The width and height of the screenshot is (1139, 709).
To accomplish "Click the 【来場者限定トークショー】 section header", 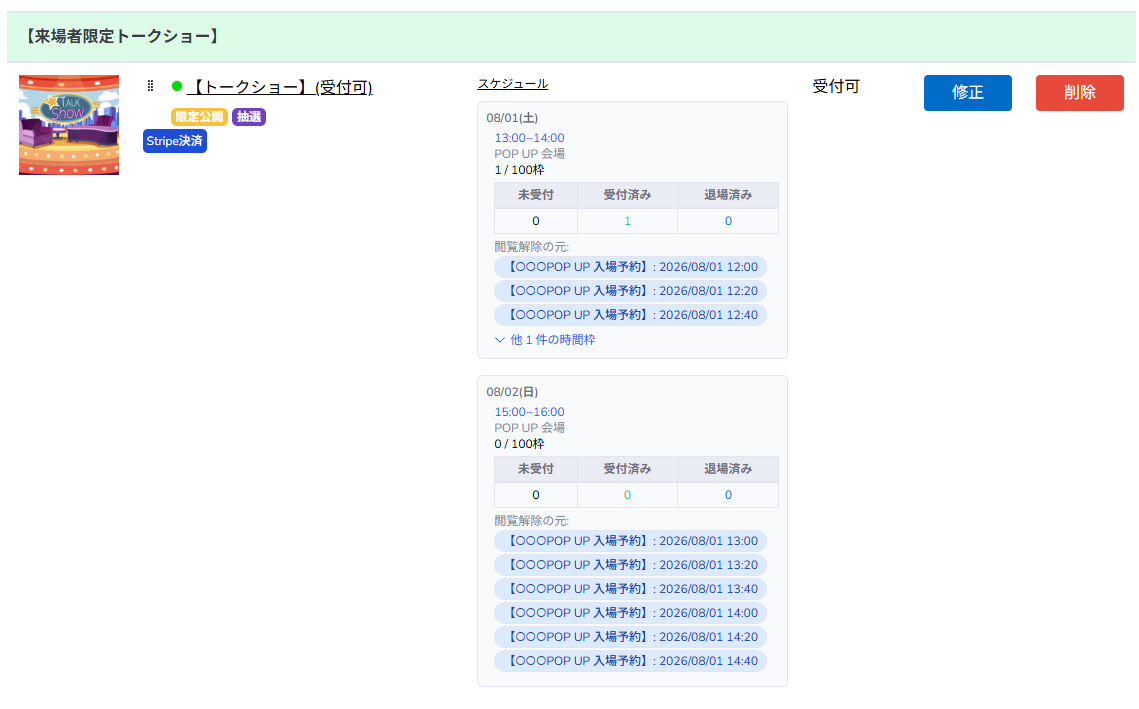I will coord(571,36).
